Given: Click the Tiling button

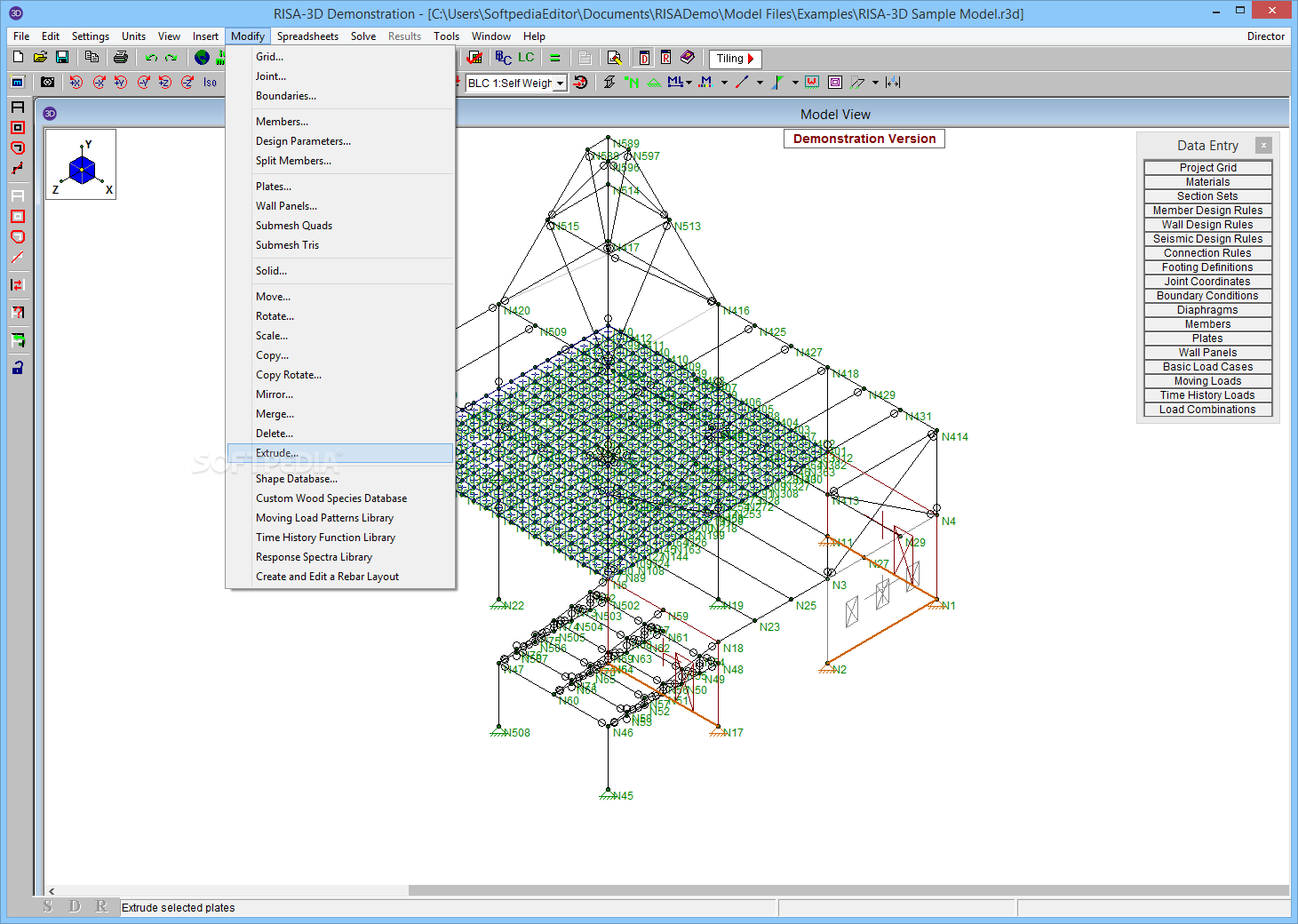Looking at the screenshot, I should pos(735,59).
